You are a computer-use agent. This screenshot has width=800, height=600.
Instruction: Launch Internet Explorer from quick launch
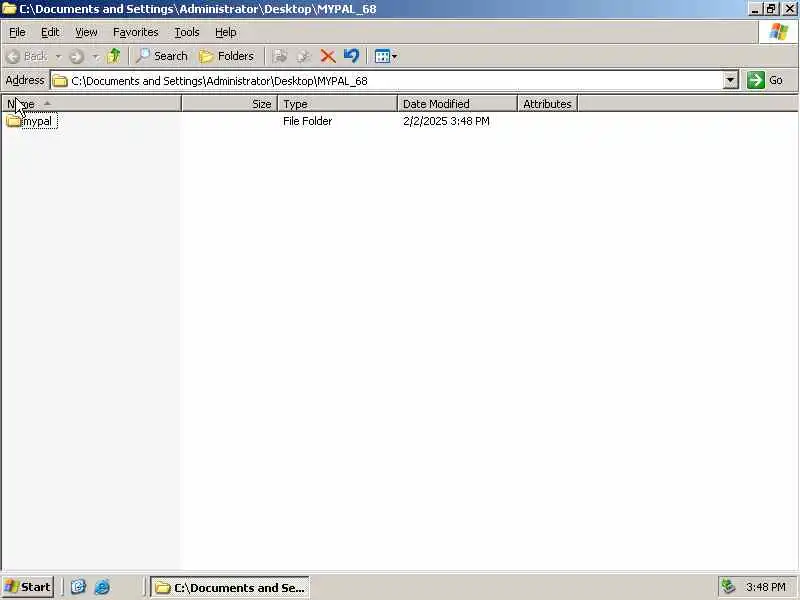click(x=102, y=587)
